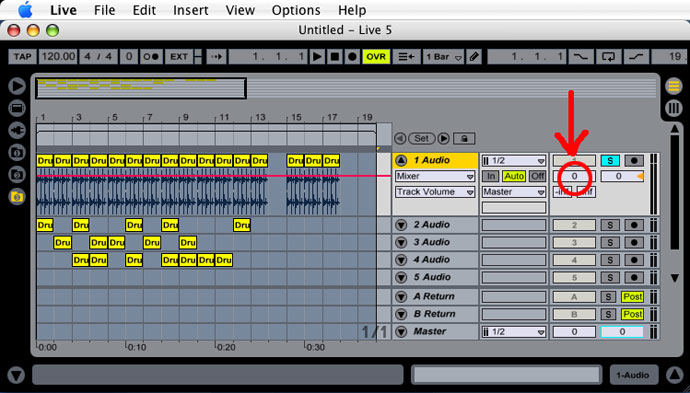Image resolution: width=690 pixels, height=393 pixels.
Task: Click the Previous Locator arrow button
Action: click(400, 139)
